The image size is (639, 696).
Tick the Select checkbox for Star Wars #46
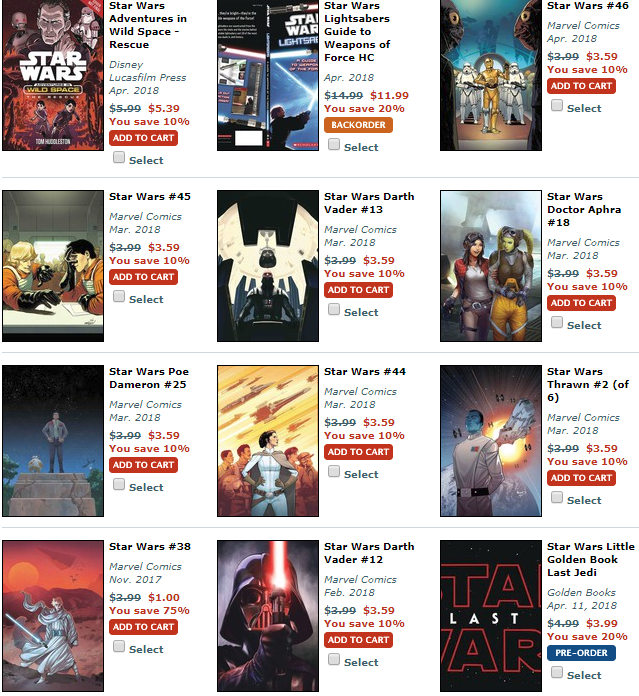557,105
